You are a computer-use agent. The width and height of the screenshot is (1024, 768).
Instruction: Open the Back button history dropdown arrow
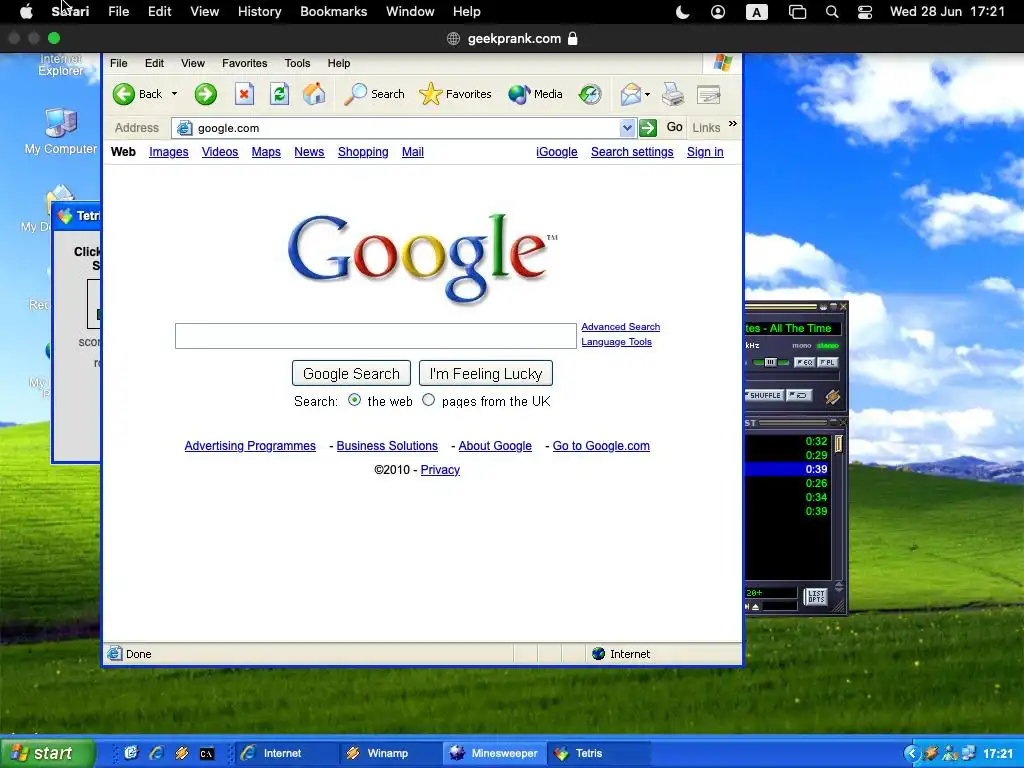[x=174, y=94]
